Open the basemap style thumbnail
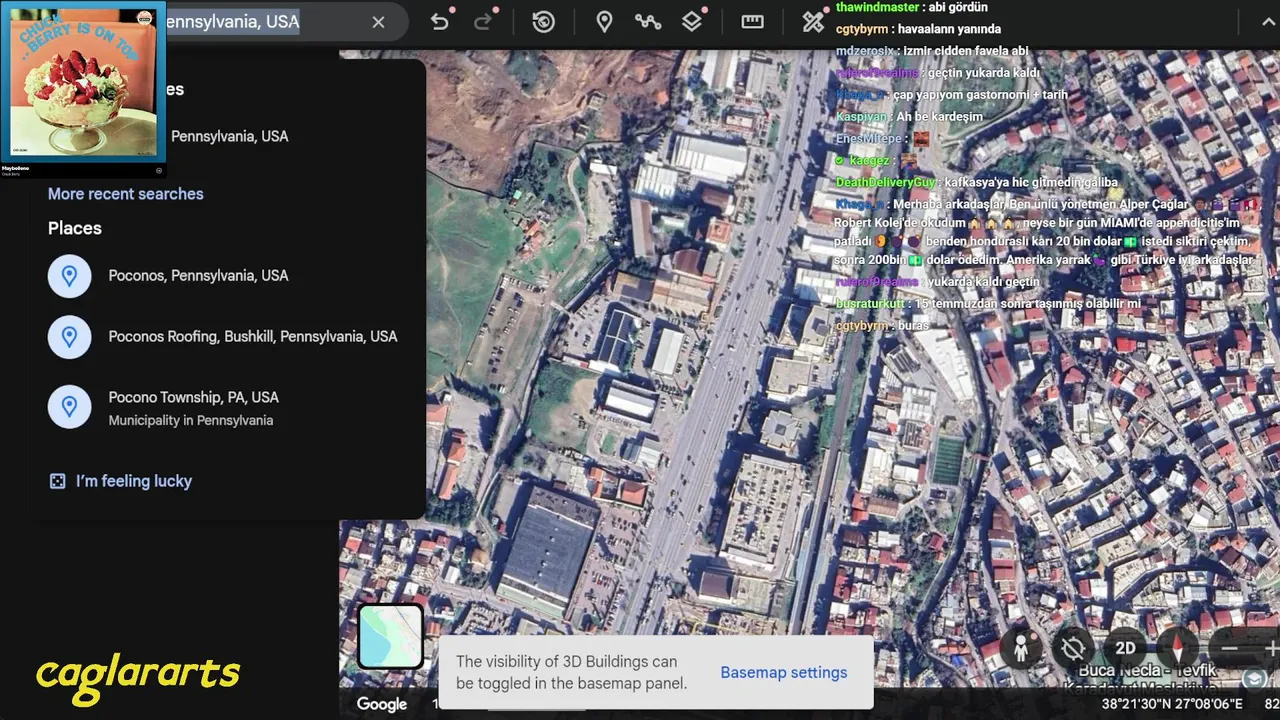 pos(391,636)
